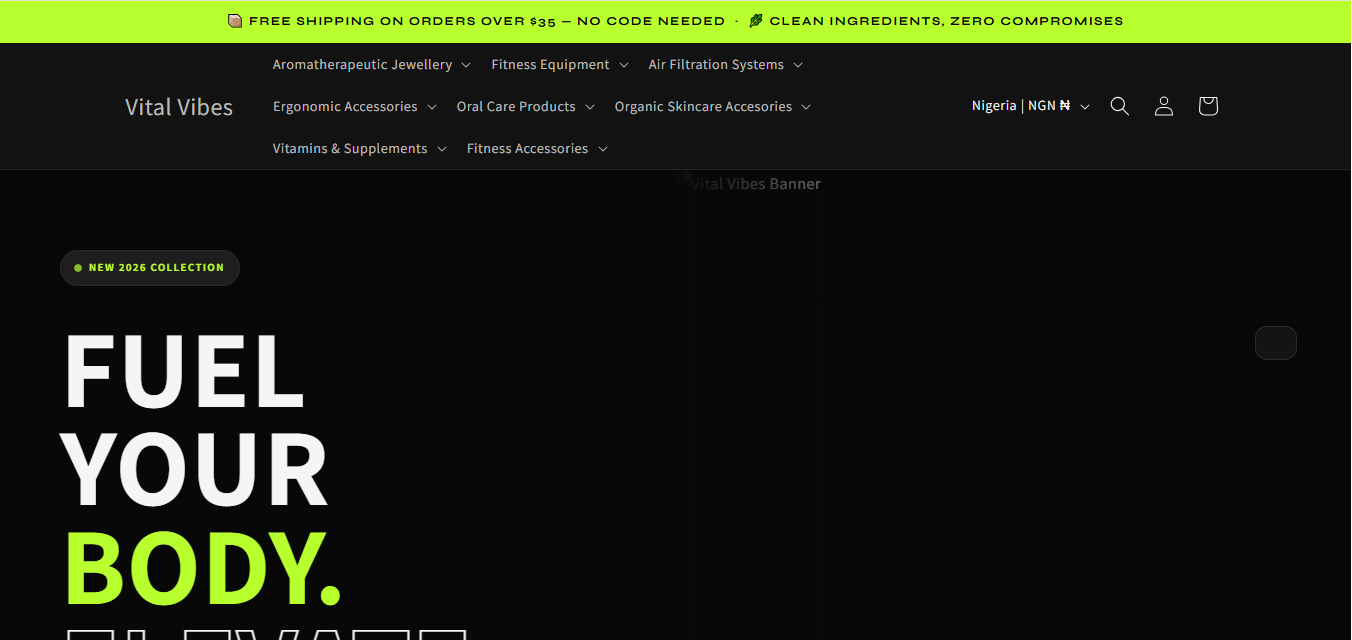1352x640 pixels.
Task: Expand Ergonomic Accessories menu
Action: click(354, 106)
